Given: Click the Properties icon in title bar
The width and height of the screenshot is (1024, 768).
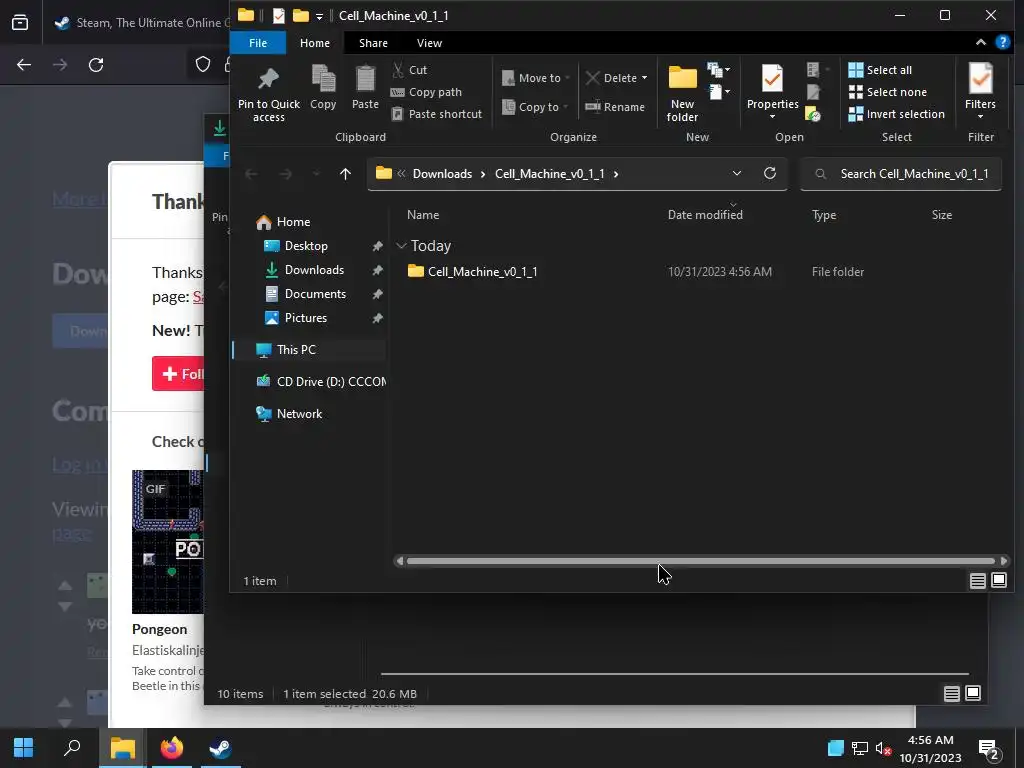Looking at the screenshot, I should click(279, 16).
